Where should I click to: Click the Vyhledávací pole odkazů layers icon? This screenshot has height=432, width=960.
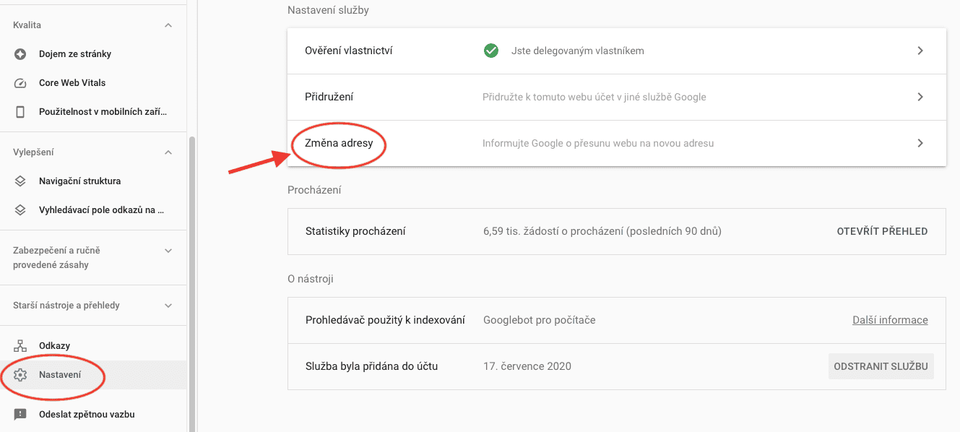(20, 210)
